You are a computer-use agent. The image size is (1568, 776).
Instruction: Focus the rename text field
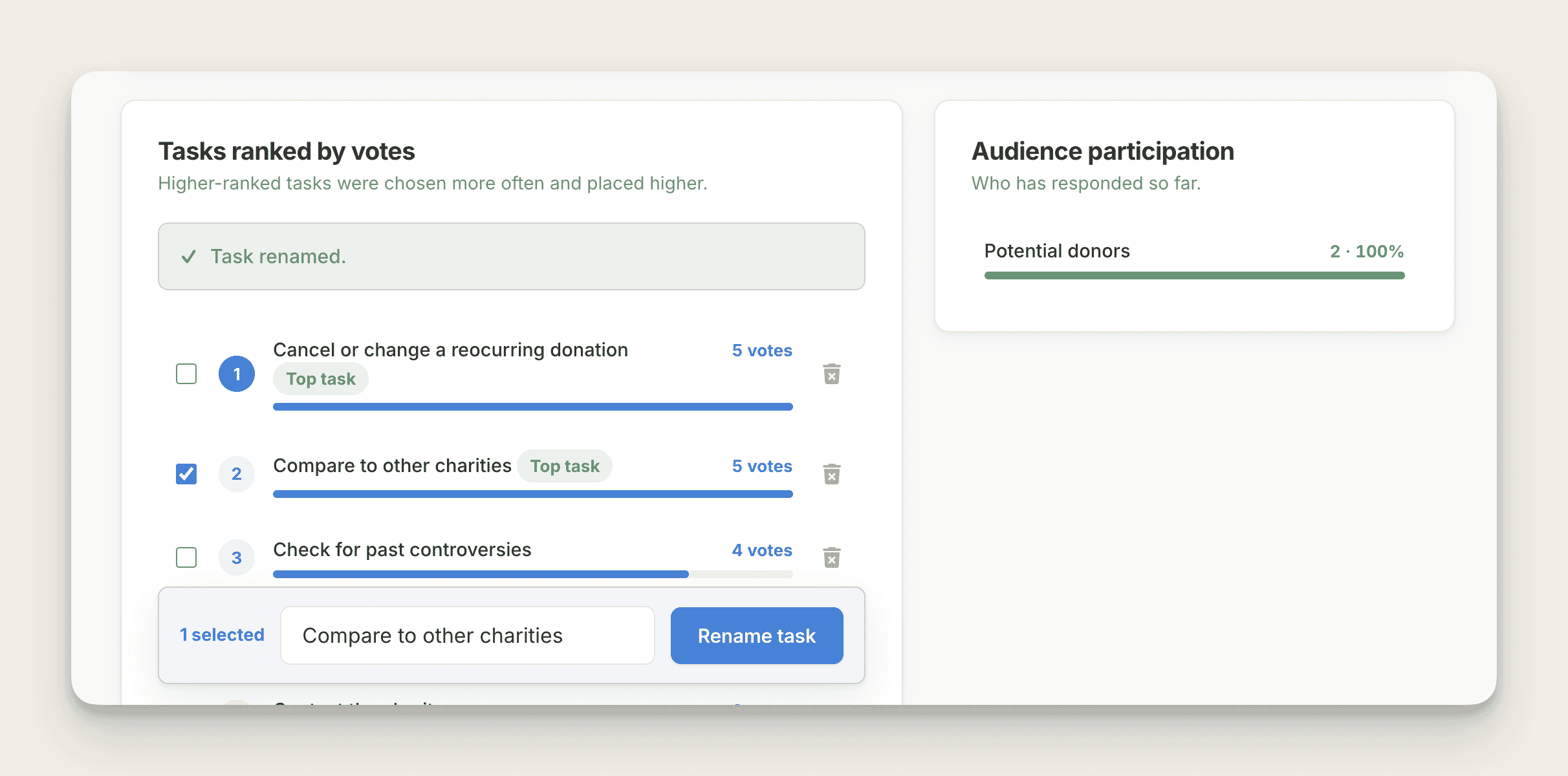click(468, 636)
